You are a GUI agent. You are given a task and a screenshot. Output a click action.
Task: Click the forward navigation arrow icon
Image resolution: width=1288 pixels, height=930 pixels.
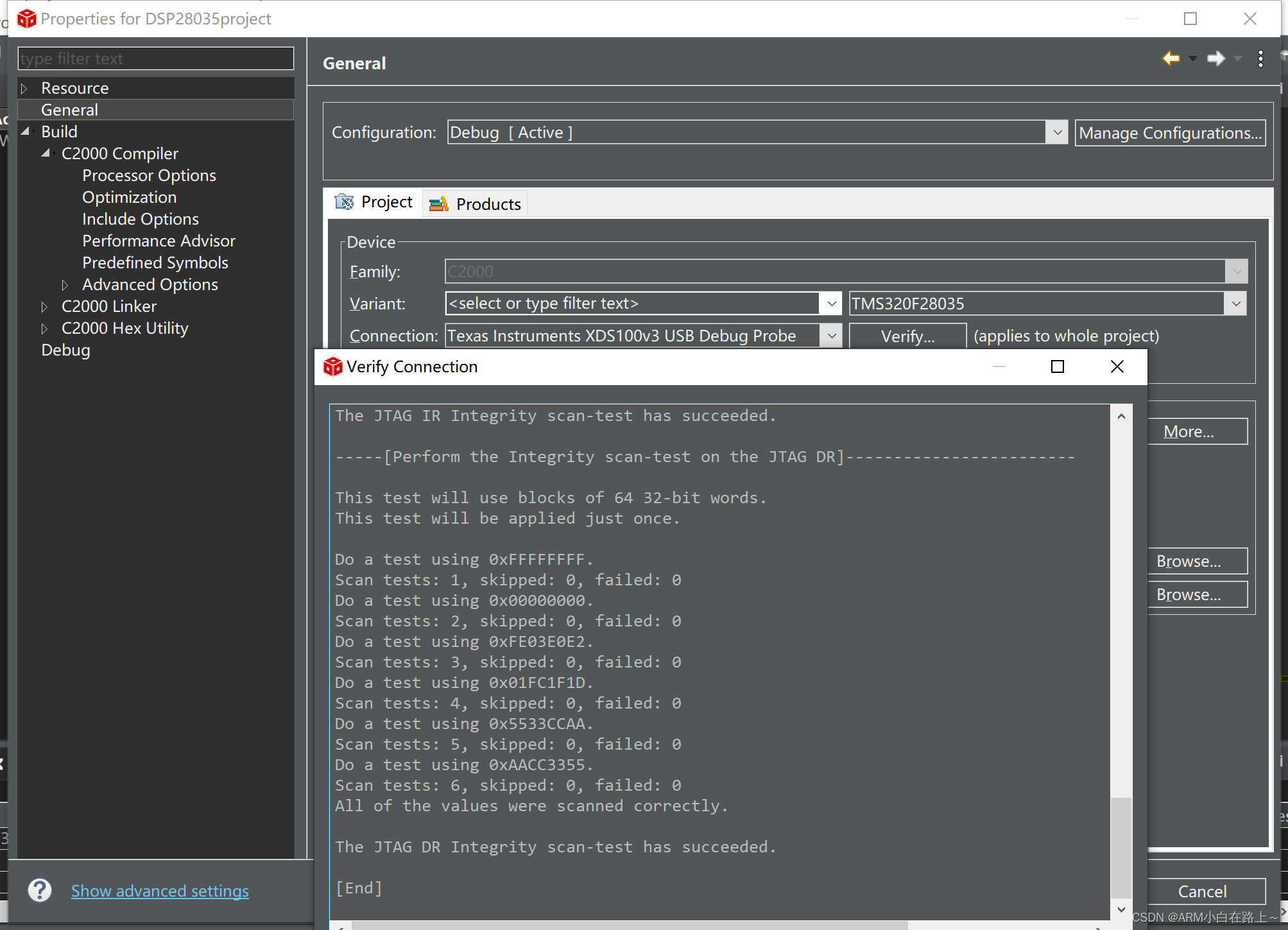tap(1215, 58)
